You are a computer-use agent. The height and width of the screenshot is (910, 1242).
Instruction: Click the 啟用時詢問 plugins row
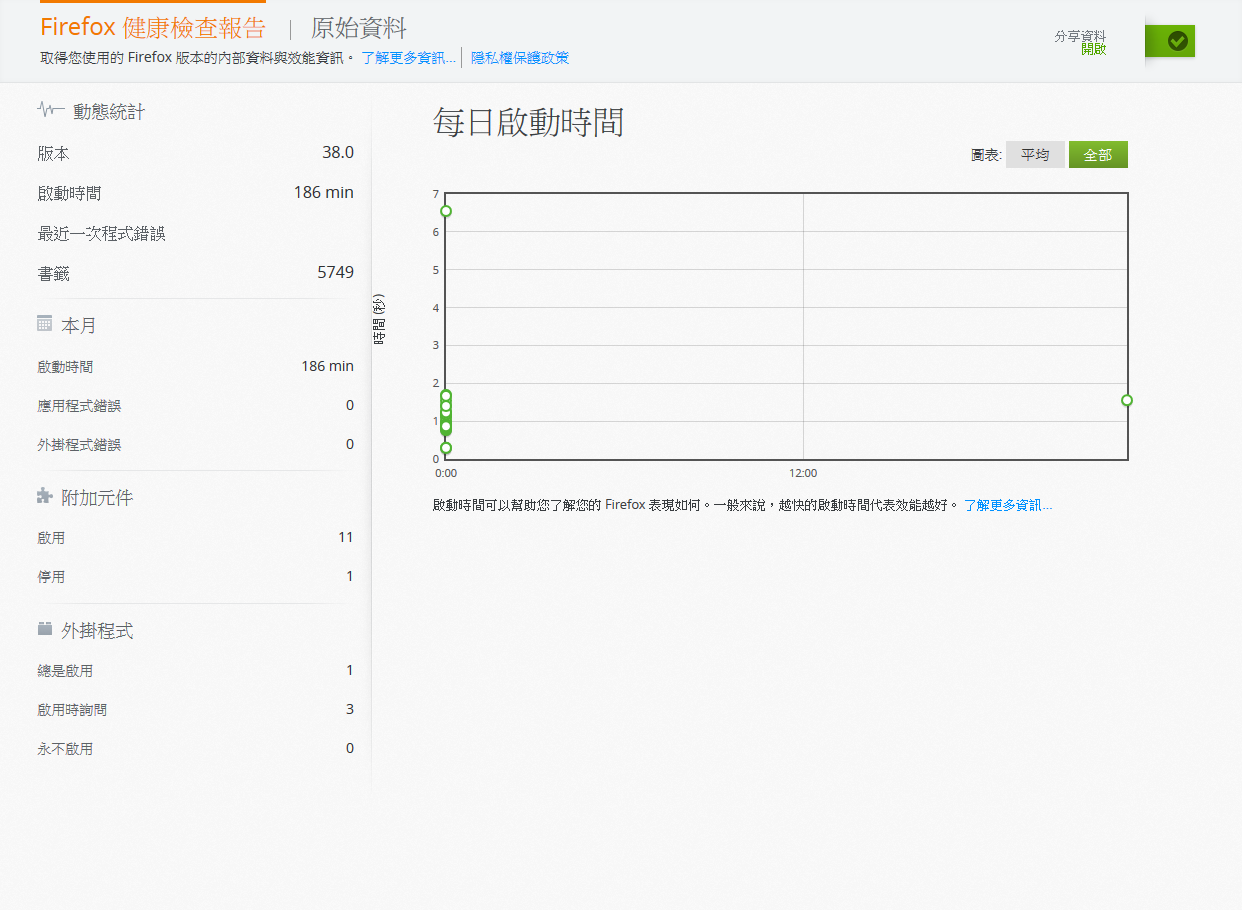point(195,710)
